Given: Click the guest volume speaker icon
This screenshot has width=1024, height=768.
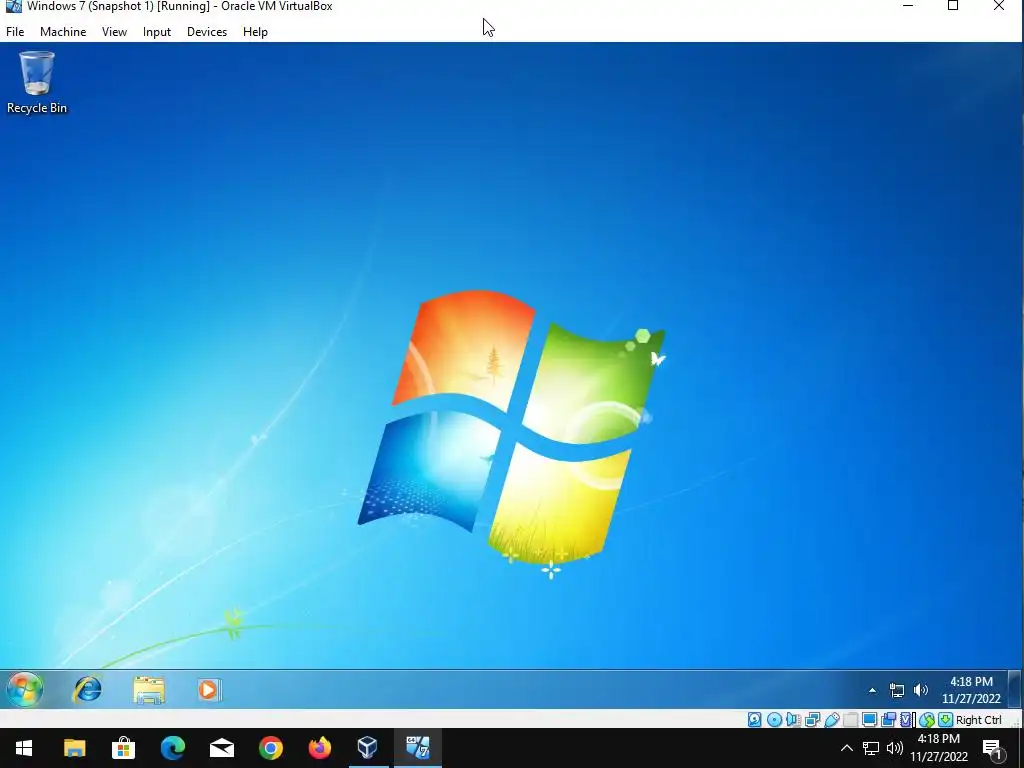Looking at the screenshot, I should click(921, 690).
